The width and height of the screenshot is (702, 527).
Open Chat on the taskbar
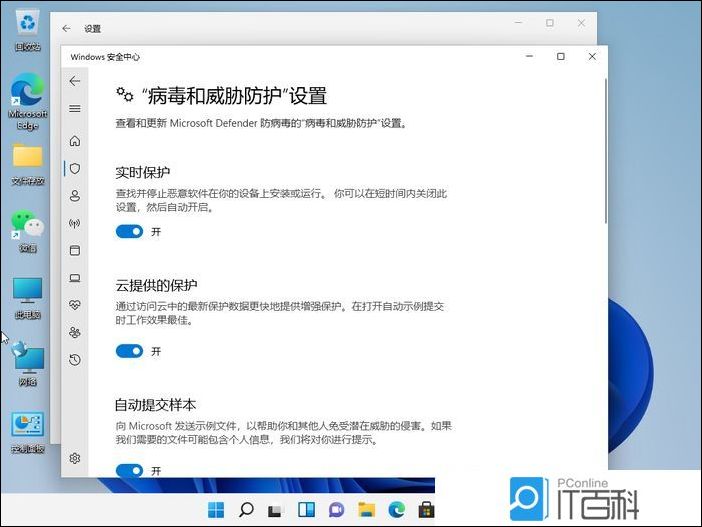coord(336,510)
